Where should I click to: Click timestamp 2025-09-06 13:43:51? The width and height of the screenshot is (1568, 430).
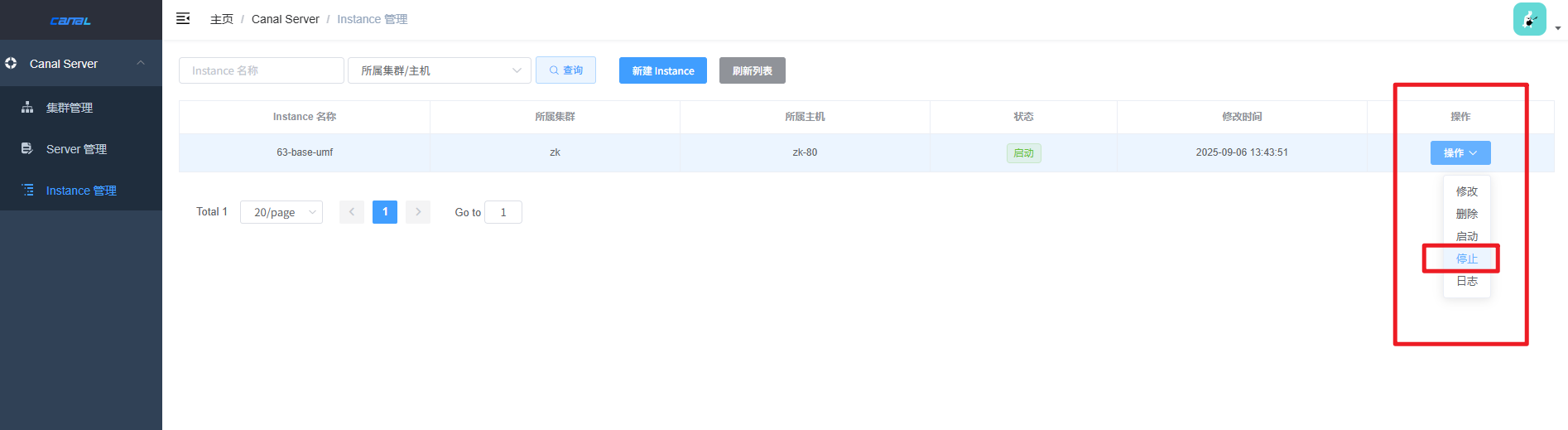tap(1242, 152)
